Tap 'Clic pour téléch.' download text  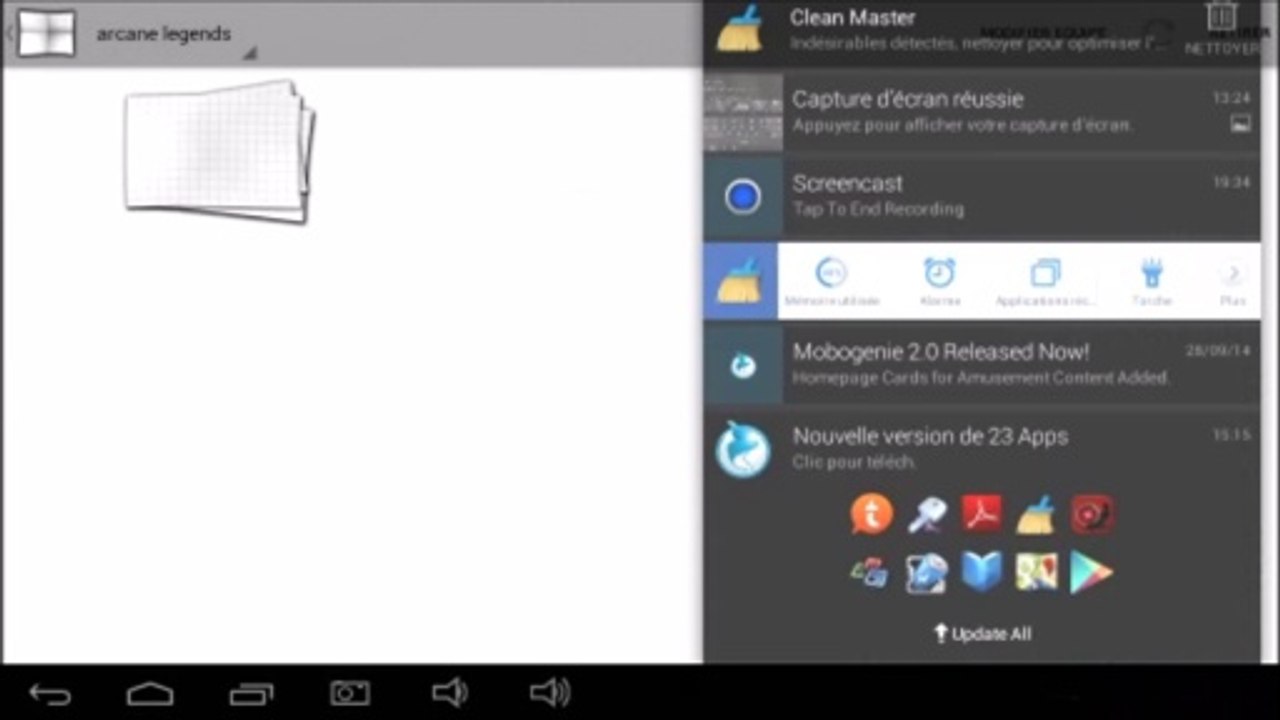(x=853, y=462)
